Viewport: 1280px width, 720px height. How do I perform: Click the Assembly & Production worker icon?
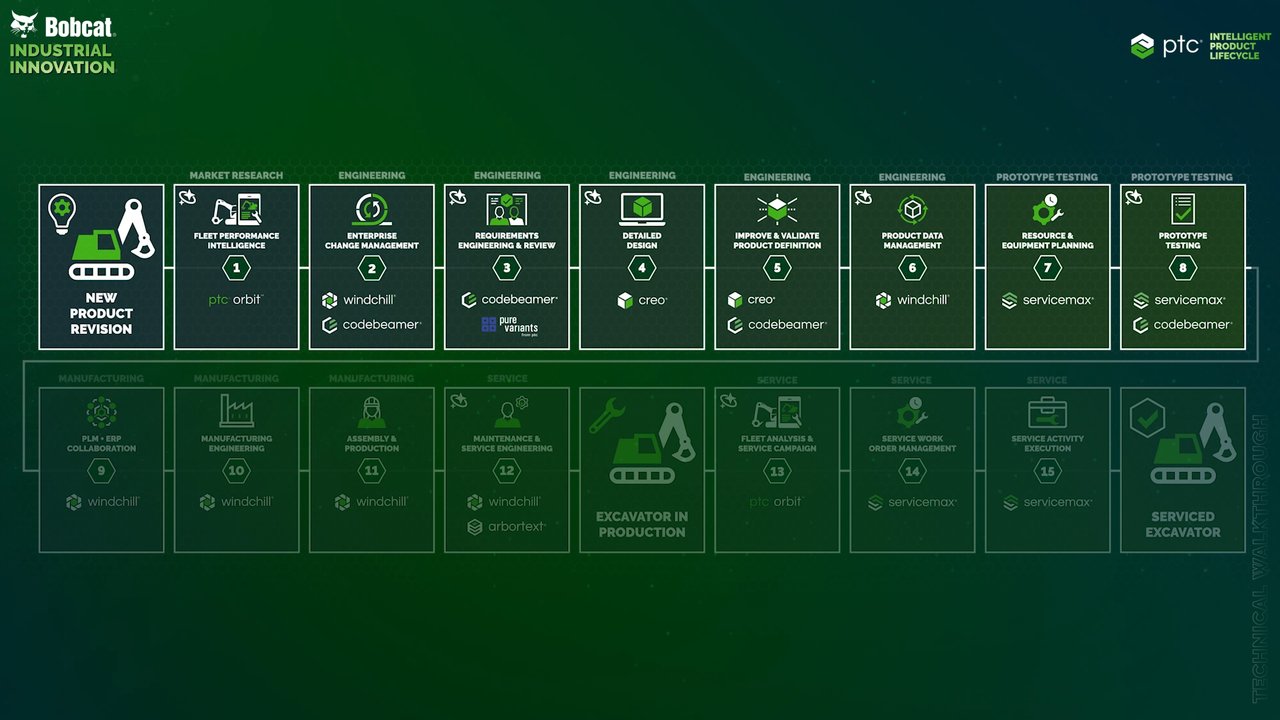372,412
